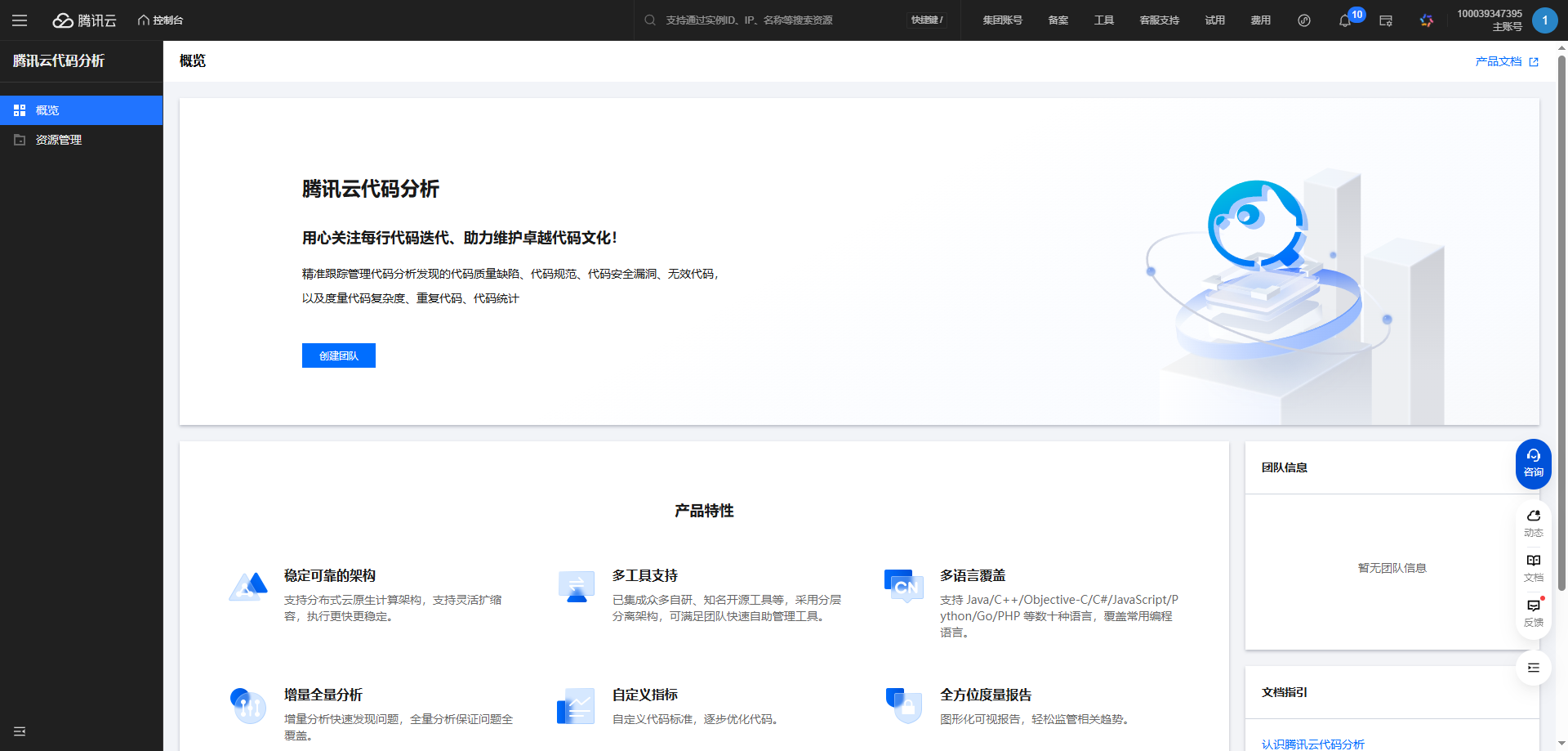Viewport: 1568px width, 751px height.
Task: Click the 团队信息 panel heading
Action: click(x=1285, y=467)
